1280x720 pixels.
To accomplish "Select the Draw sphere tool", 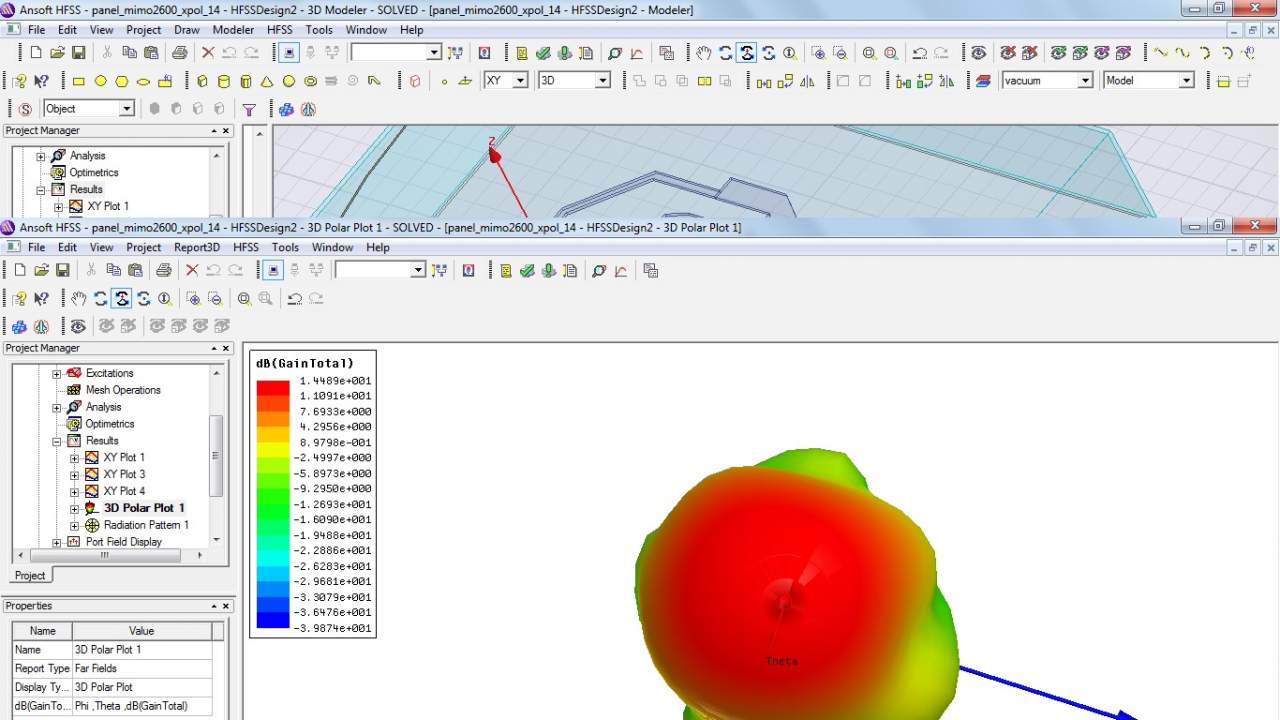I will (288, 81).
